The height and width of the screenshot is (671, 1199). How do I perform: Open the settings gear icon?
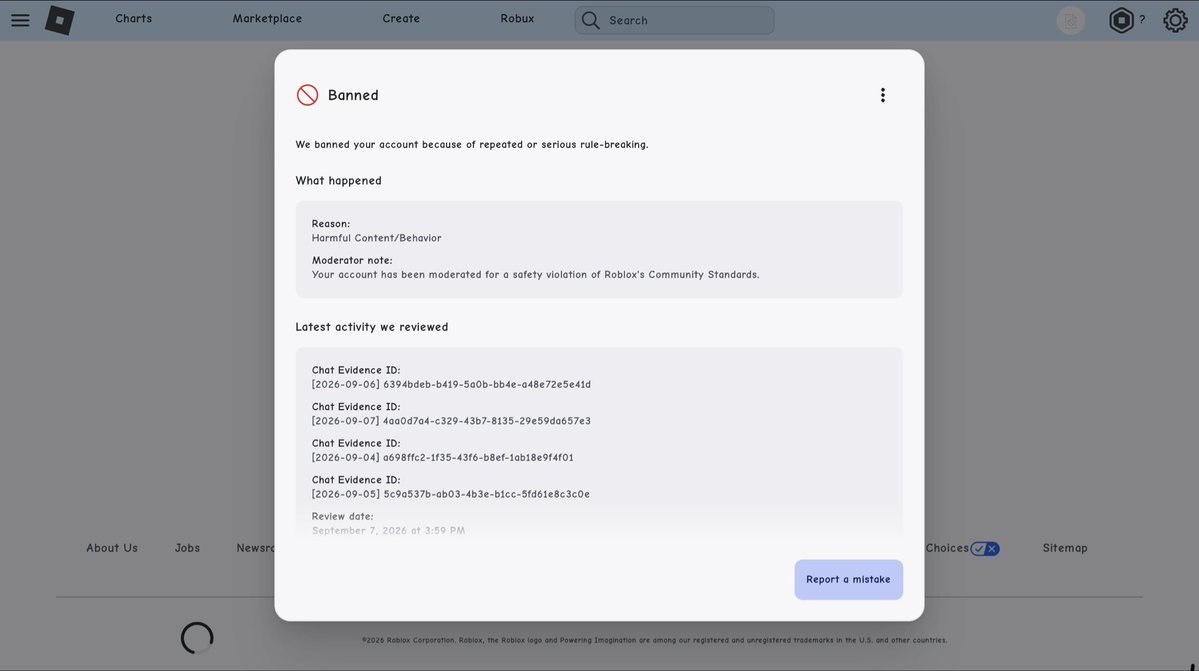coord(1175,20)
